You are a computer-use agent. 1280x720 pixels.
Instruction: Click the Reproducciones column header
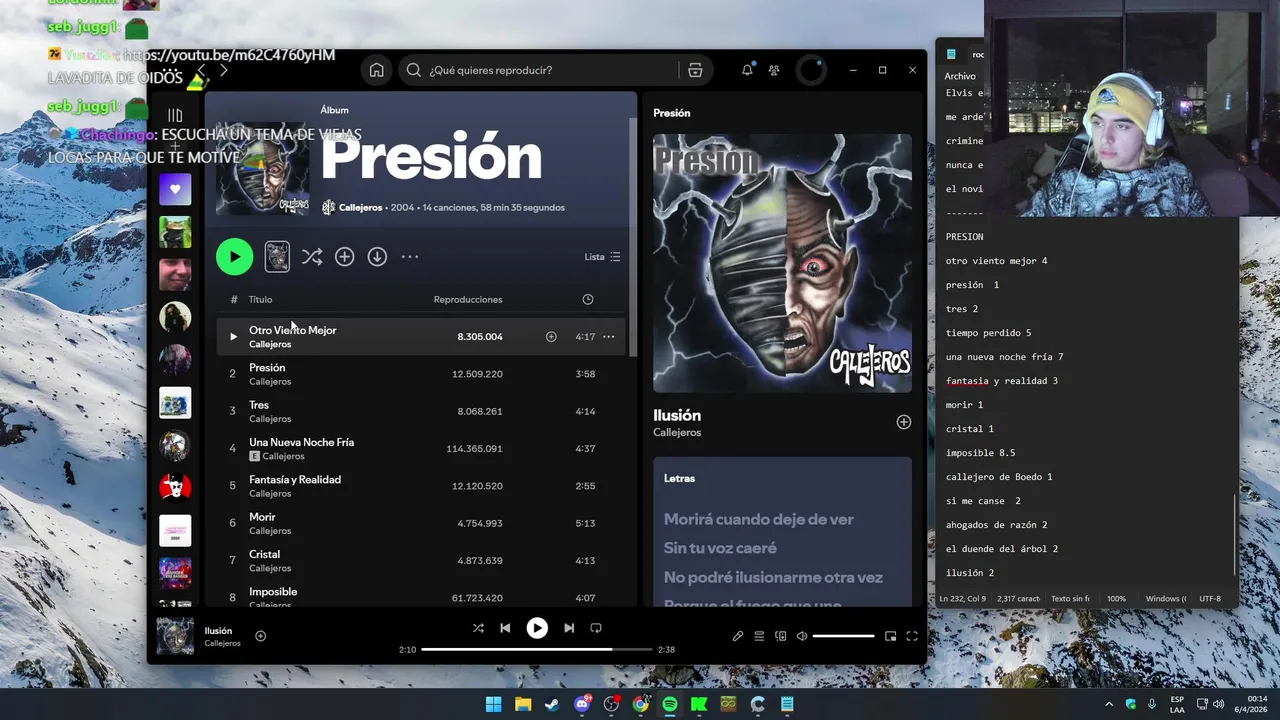(x=468, y=299)
